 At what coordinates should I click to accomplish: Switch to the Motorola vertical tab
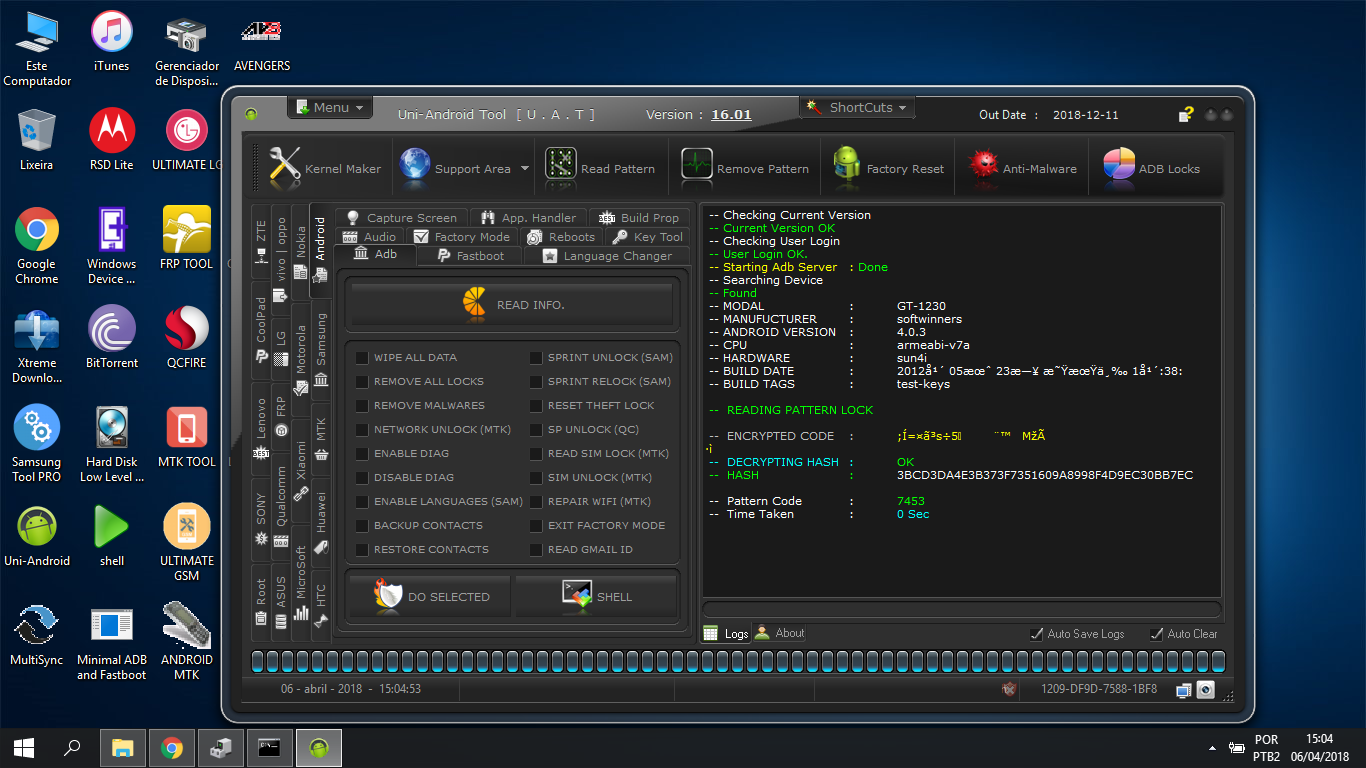point(301,358)
